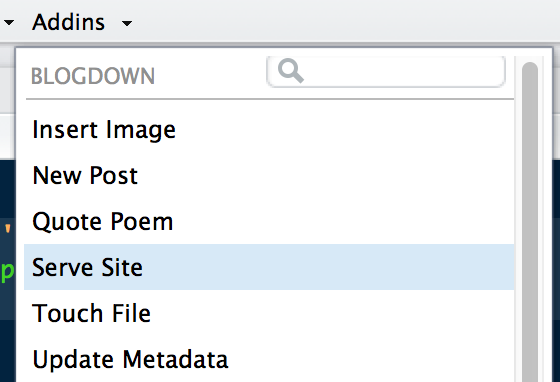
Task: Click the empty toolbar area right of Addins
Action: coord(343,21)
